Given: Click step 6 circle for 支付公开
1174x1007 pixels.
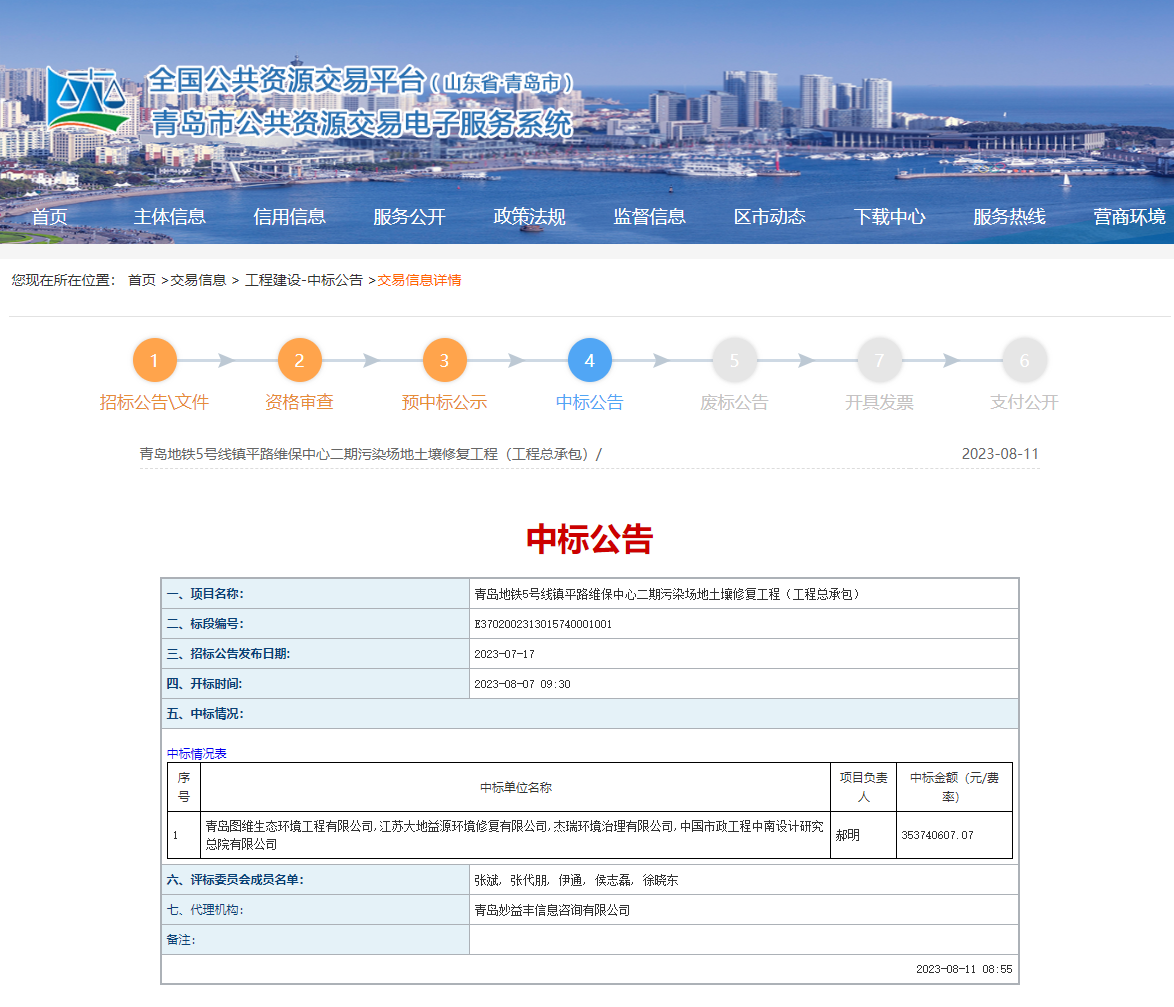Looking at the screenshot, I should (1024, 361).
